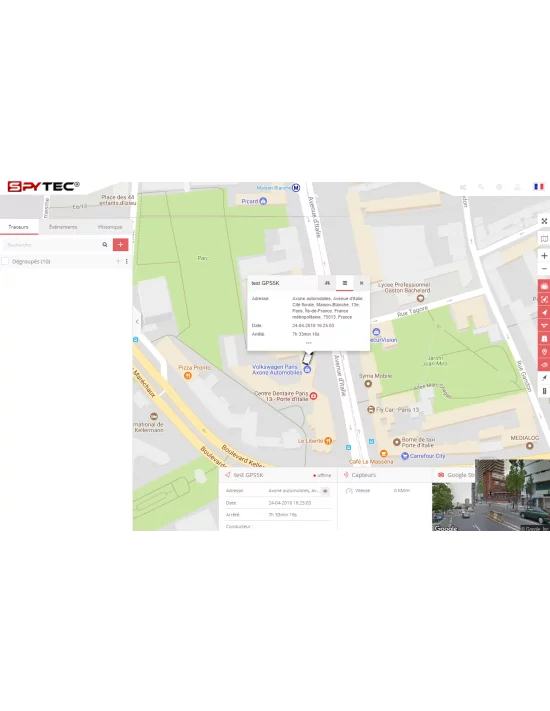Select the list details tab in popup
The image size is (550, 711).
(345, 283)
